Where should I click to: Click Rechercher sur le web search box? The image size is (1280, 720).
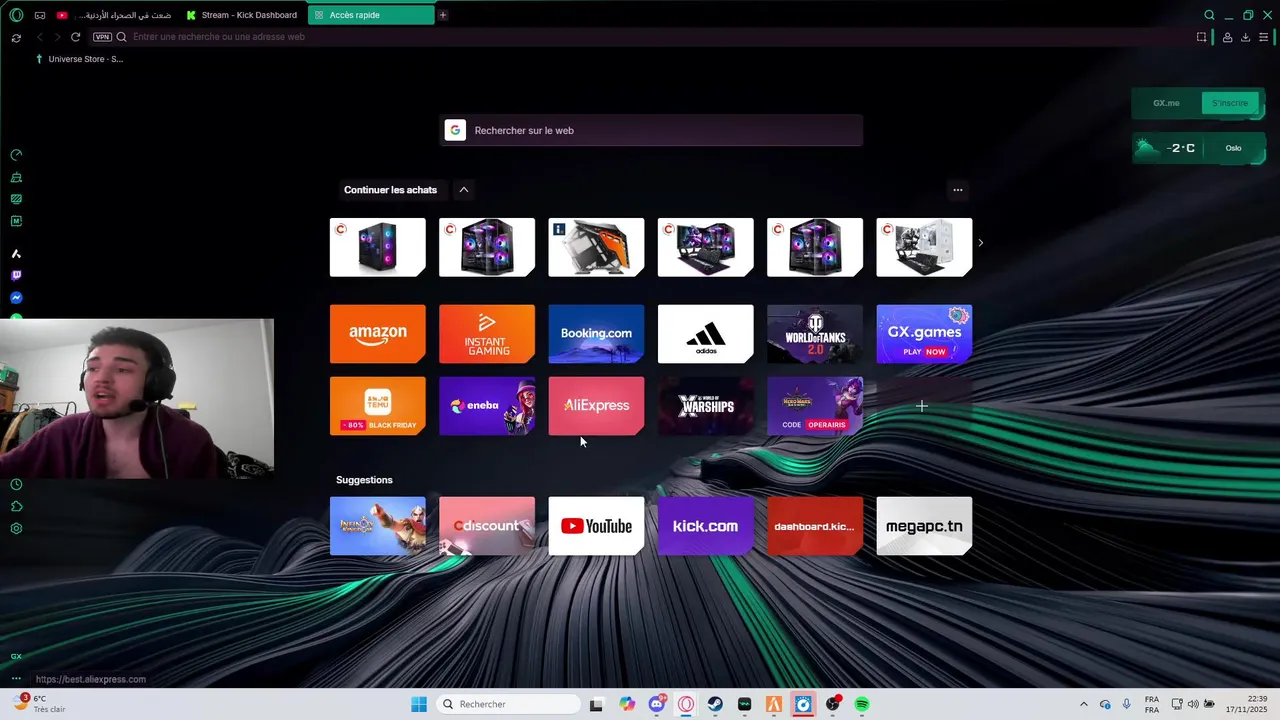(651, 130)
